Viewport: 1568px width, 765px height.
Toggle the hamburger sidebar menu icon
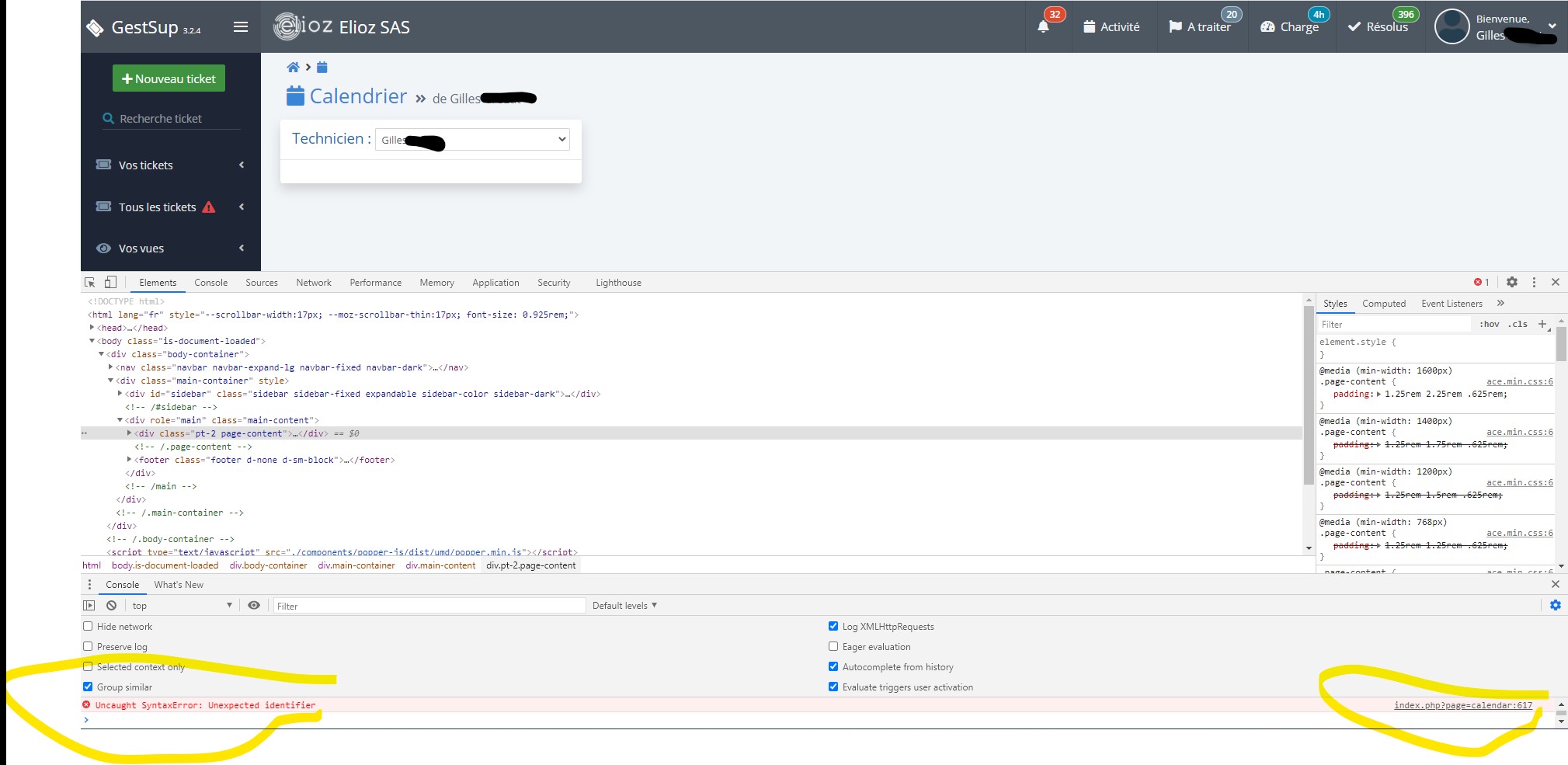(241, 26)
